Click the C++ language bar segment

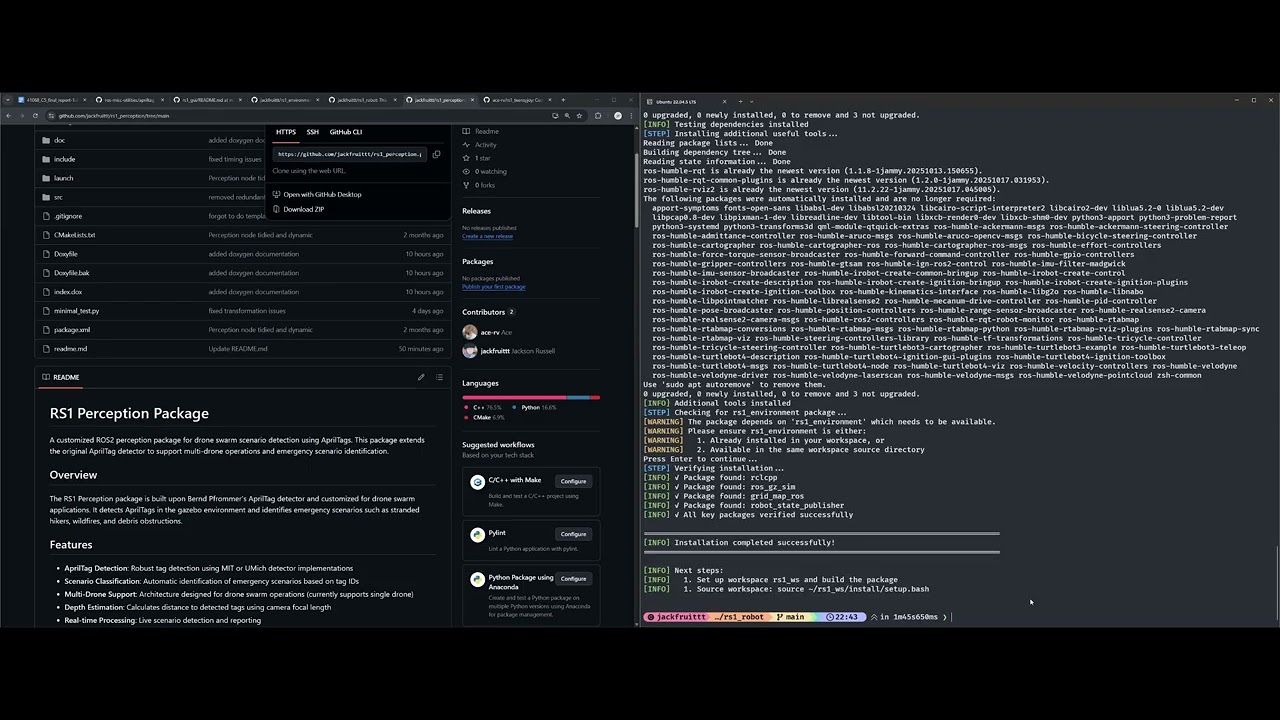[x=514, y=397]
